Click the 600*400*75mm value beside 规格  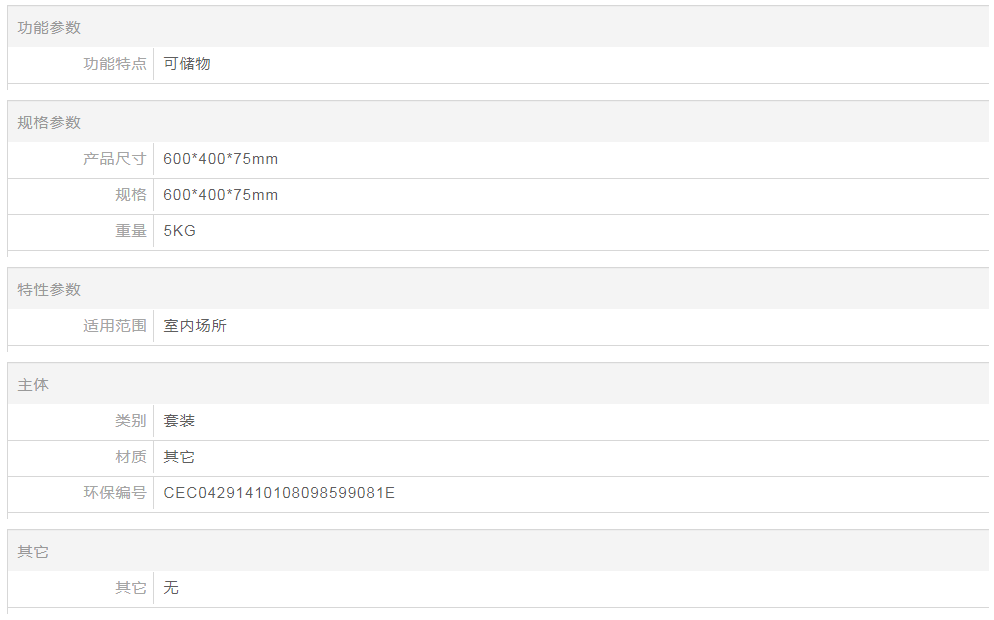point(221,195)
